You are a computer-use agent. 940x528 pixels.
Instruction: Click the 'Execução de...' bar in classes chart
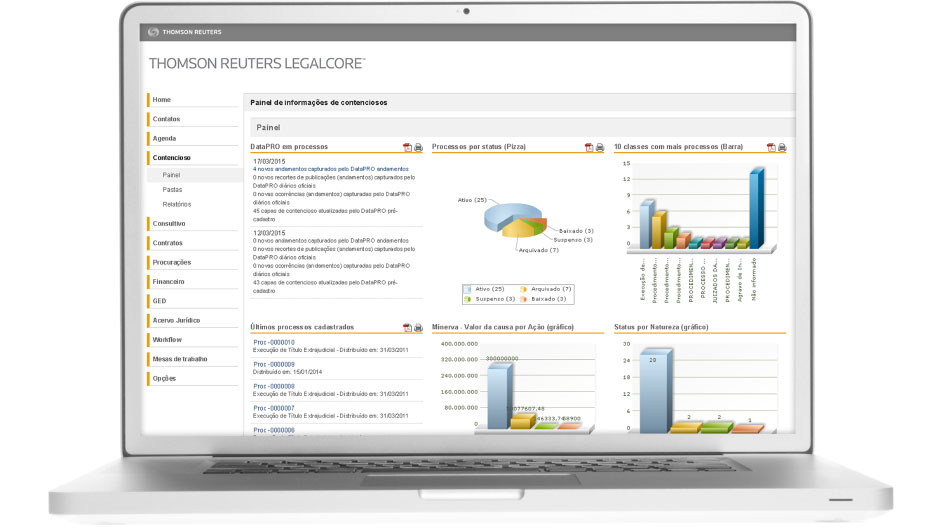pyautogui.click(x=646, y=225)
